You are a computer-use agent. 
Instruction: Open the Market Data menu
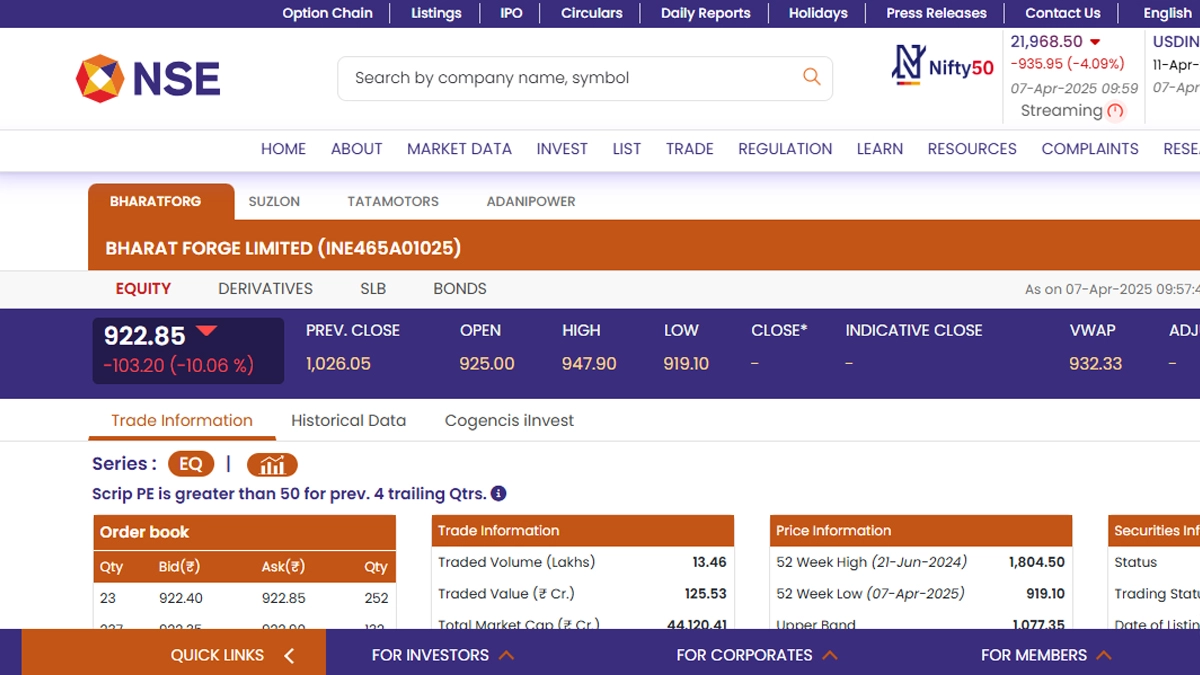tap(459, 149)
